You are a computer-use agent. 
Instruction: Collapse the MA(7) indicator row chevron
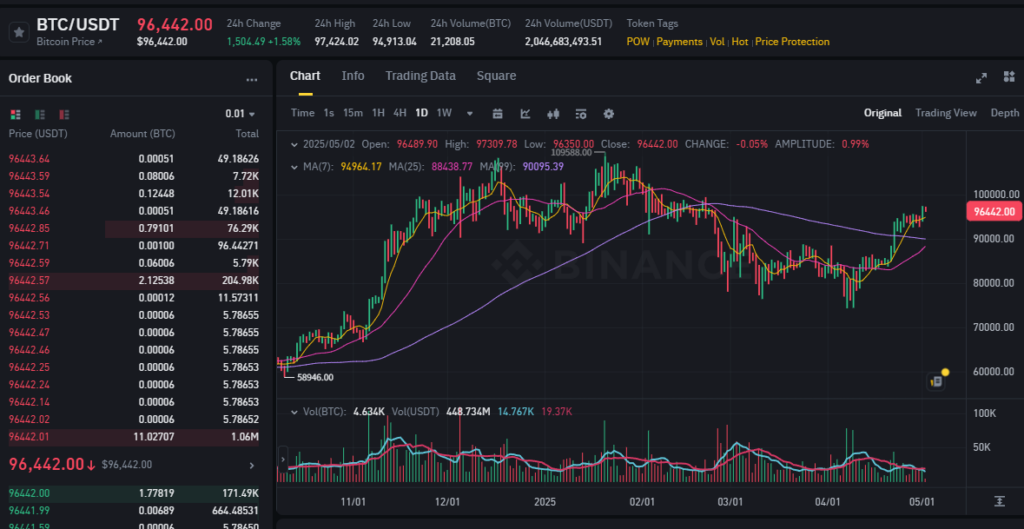pyautogui.click(x=294, y=167)
